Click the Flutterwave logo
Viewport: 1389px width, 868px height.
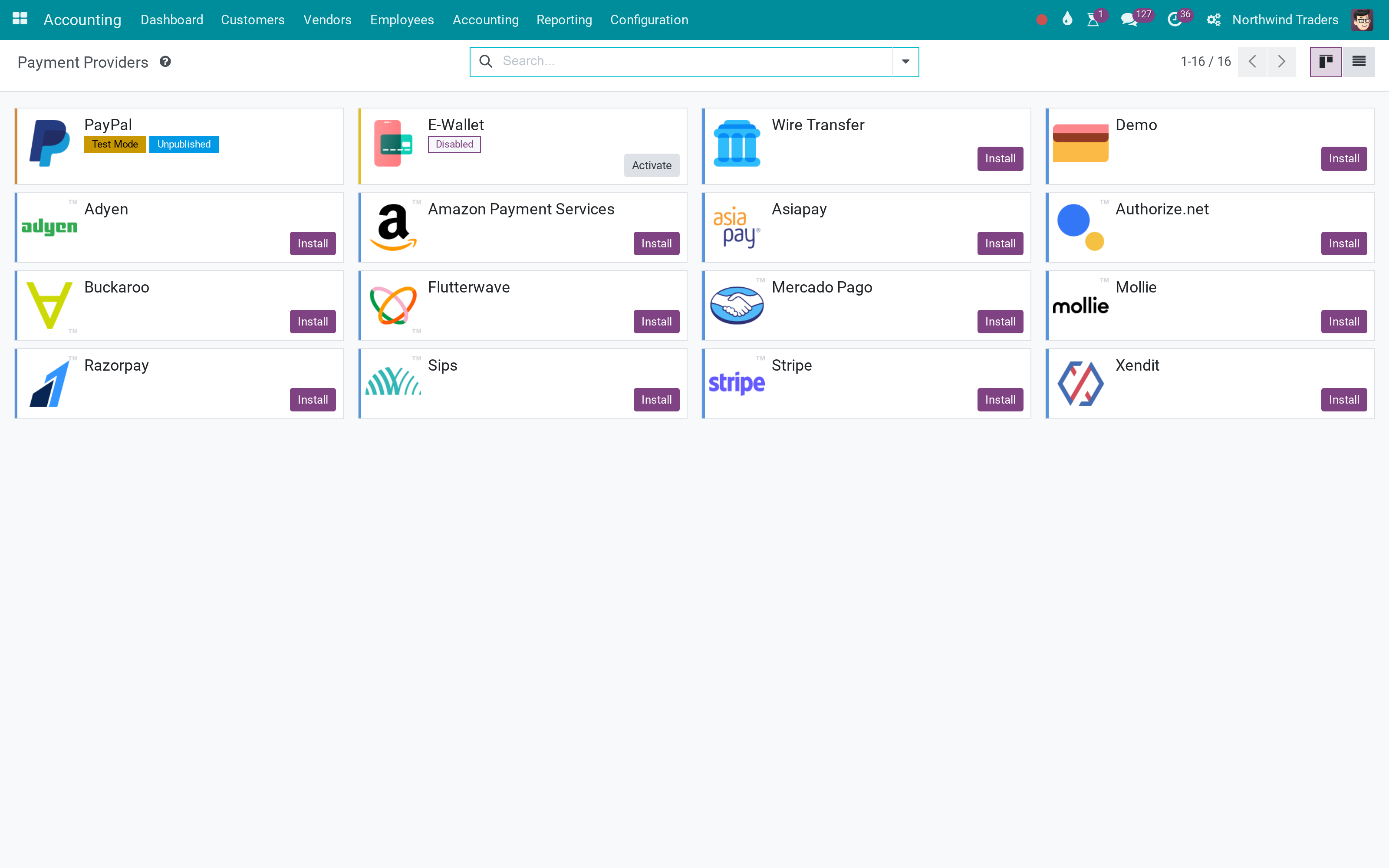click(393, 305)
